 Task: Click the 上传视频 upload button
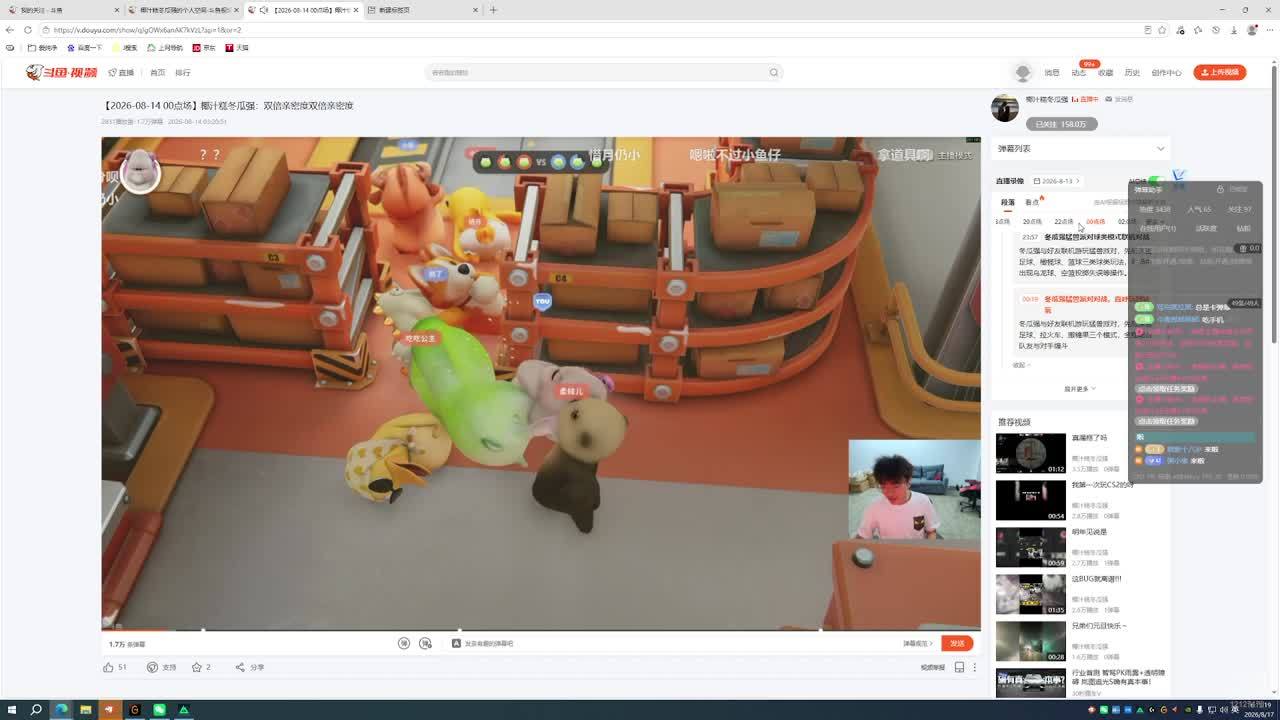(1219, 72)
